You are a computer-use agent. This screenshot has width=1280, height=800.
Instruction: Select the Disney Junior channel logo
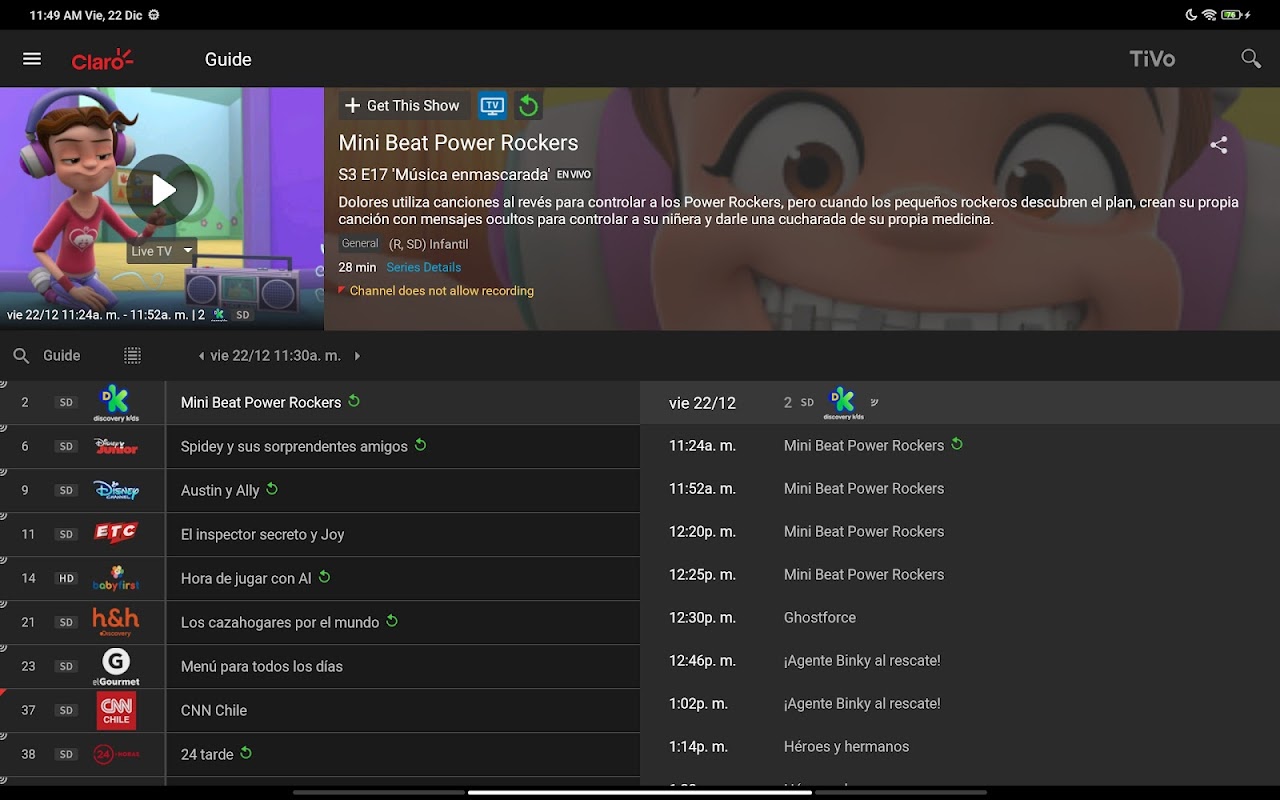(116, 446)
